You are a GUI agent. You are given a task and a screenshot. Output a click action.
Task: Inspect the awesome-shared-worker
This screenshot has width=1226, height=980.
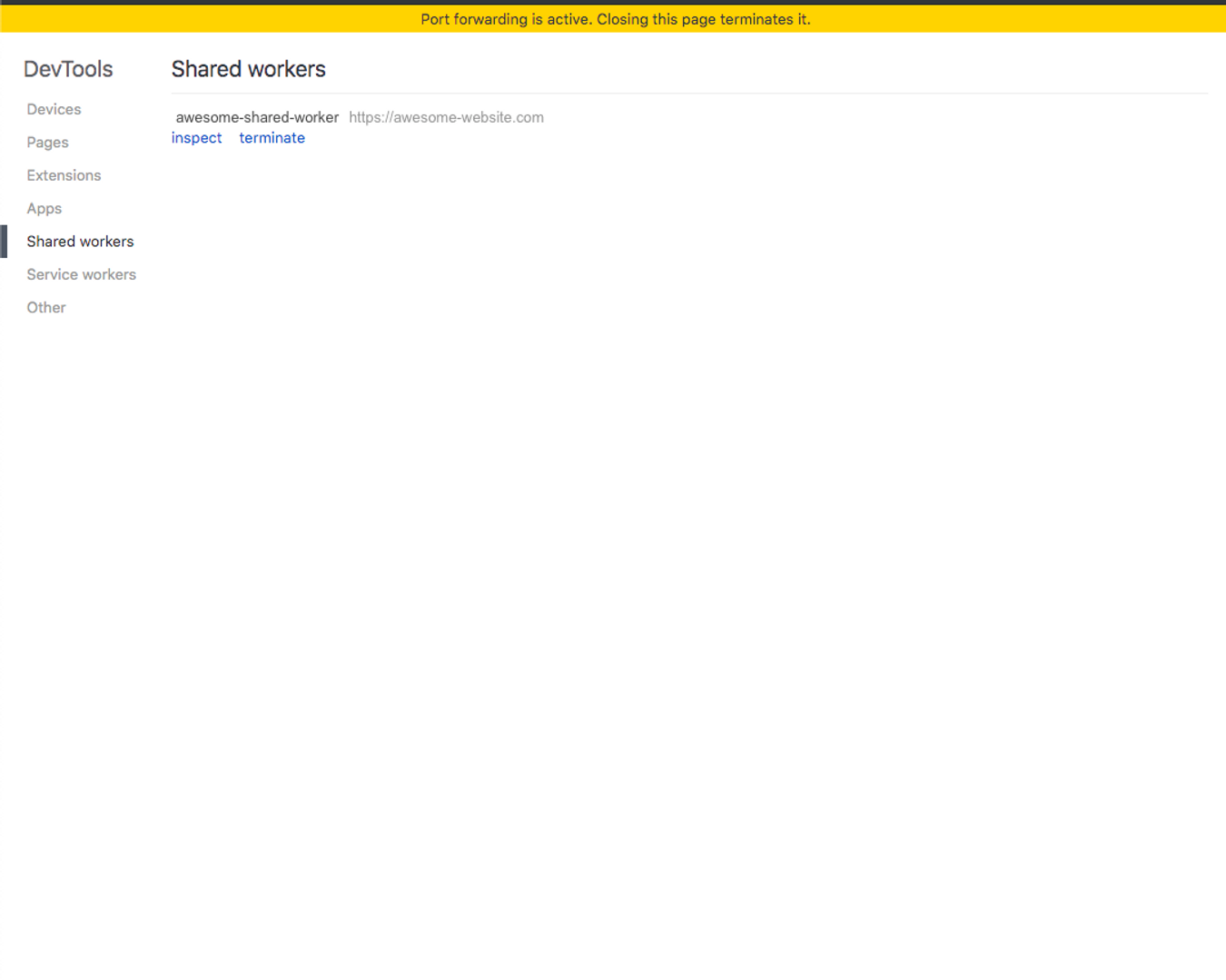tap(196, 138)
